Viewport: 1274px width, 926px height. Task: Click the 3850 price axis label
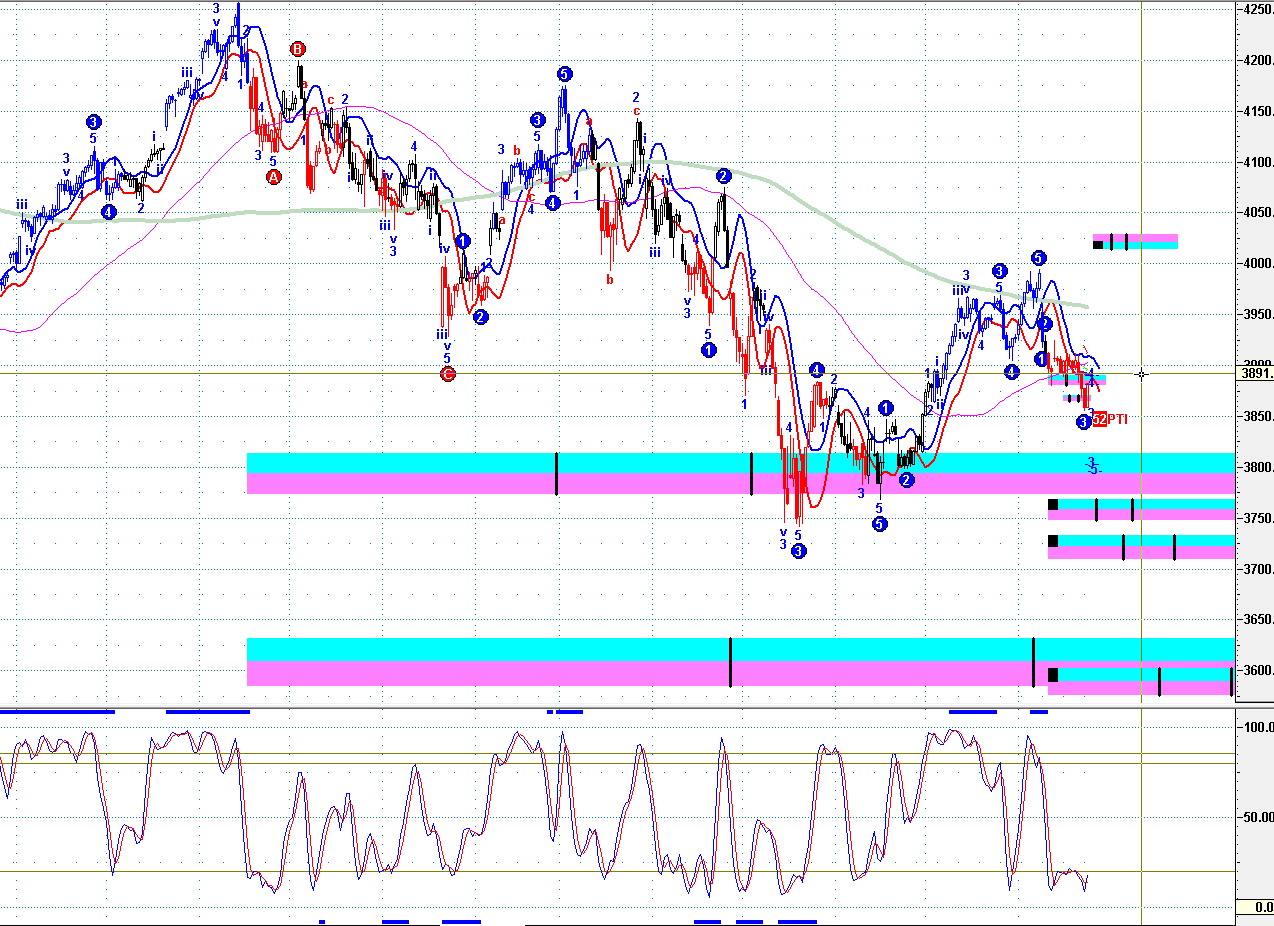pyautogui.click(x=1257, y=417)
